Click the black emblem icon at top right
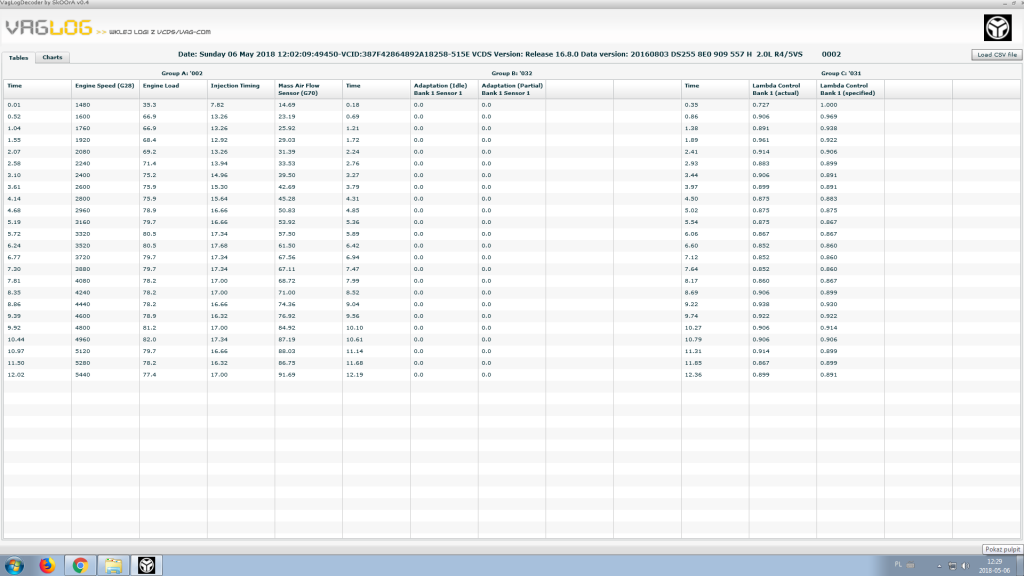The height and width of the screenshot is (576, 1024). click(997, 28)
